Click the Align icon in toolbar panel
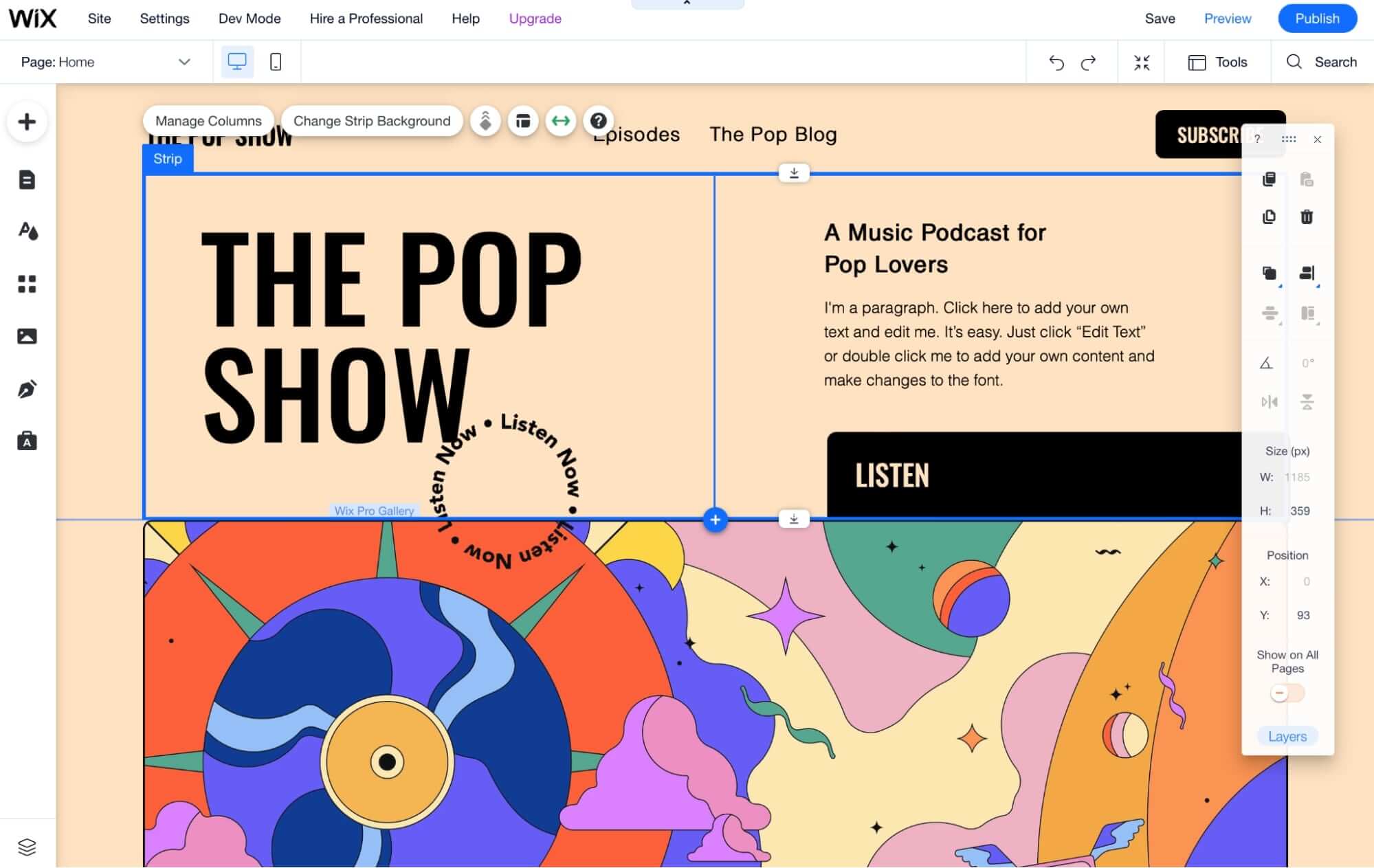Viewport: 1374px width, 868px height. pyautogui.click(x=1307, y=273)
